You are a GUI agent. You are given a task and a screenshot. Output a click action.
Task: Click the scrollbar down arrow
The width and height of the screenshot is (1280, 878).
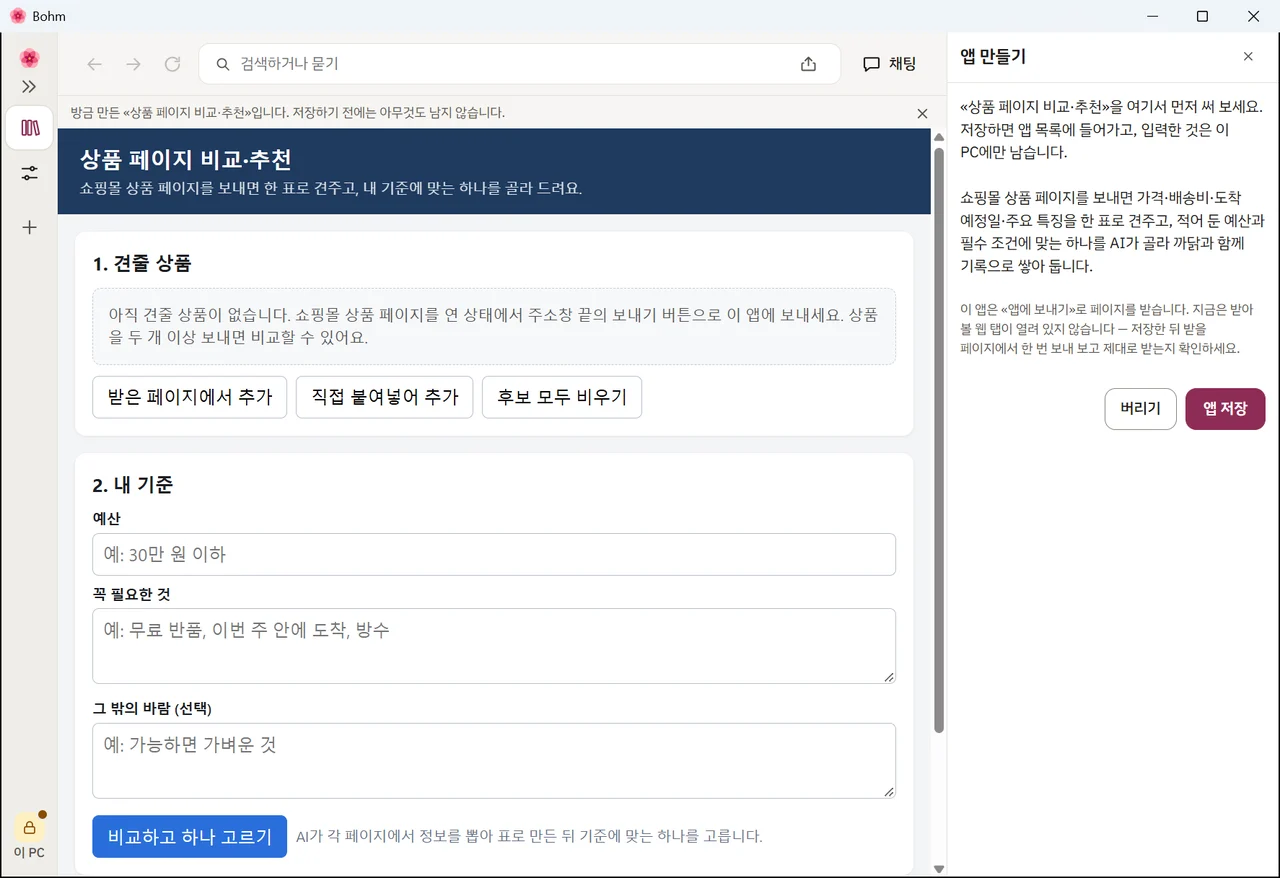938,869
